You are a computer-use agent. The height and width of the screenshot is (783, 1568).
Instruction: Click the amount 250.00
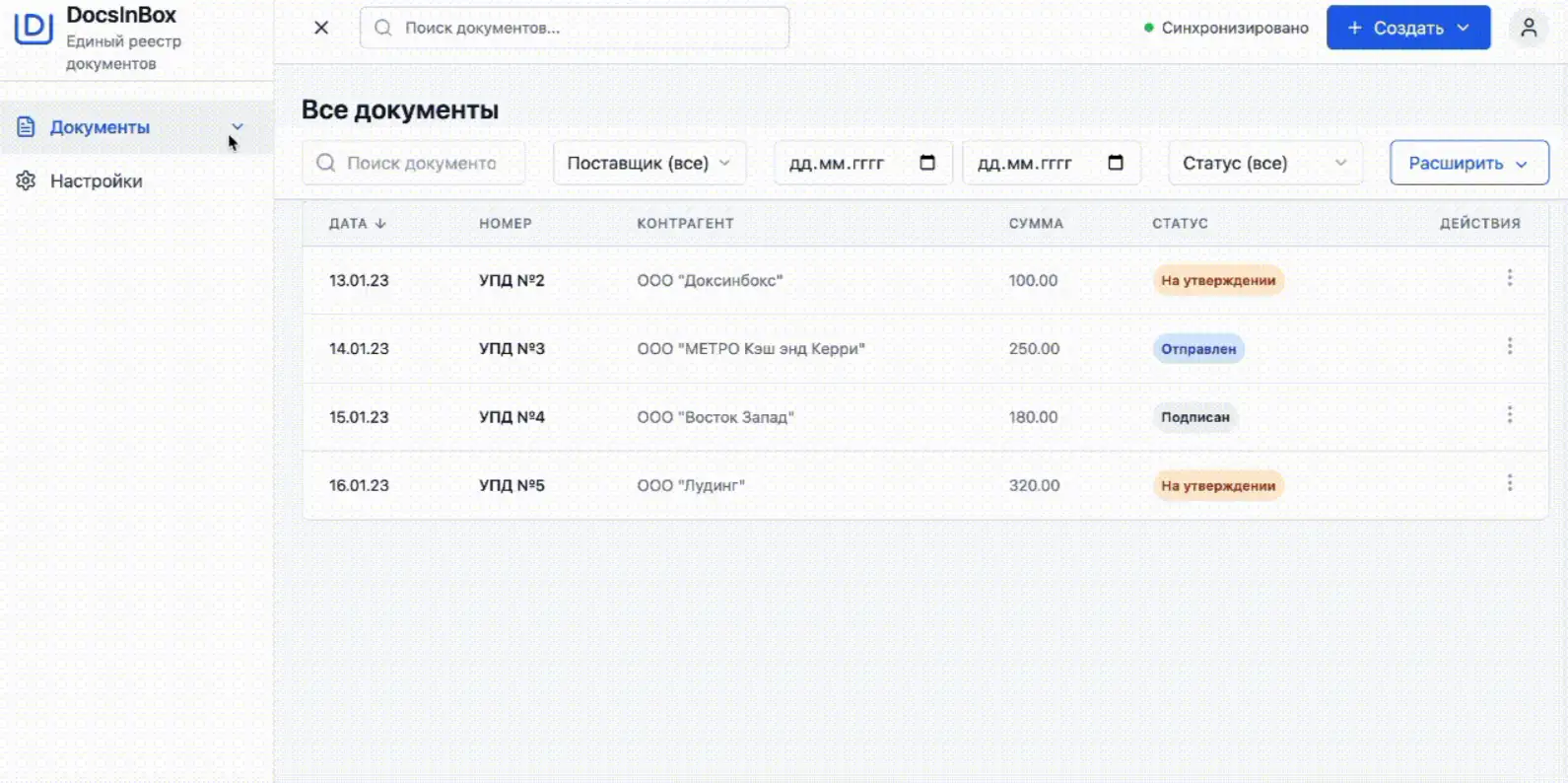pos(1034,348)
